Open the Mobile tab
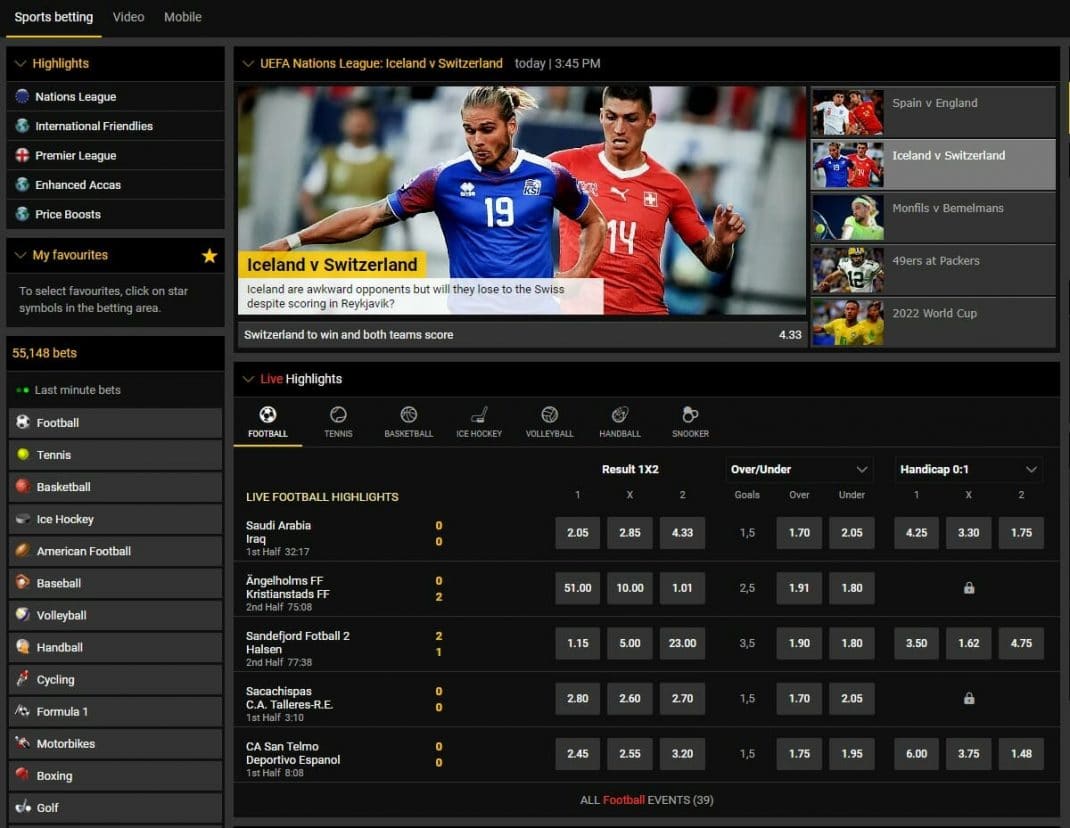This screenshot has height=828, width=1070. tap(183, 17)
